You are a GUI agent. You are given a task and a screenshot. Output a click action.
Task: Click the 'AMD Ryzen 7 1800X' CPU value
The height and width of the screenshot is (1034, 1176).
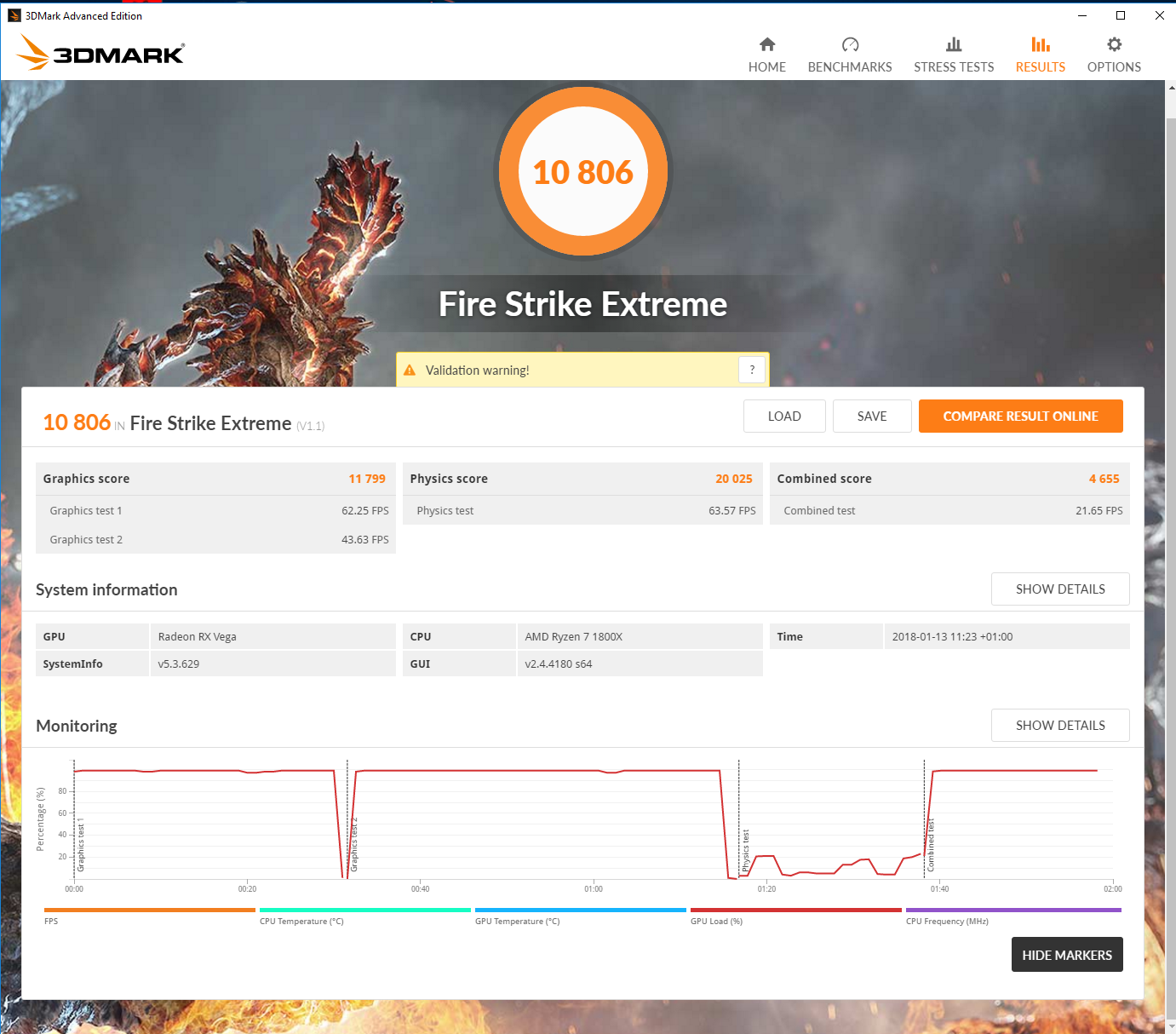(x=574, y=637)
